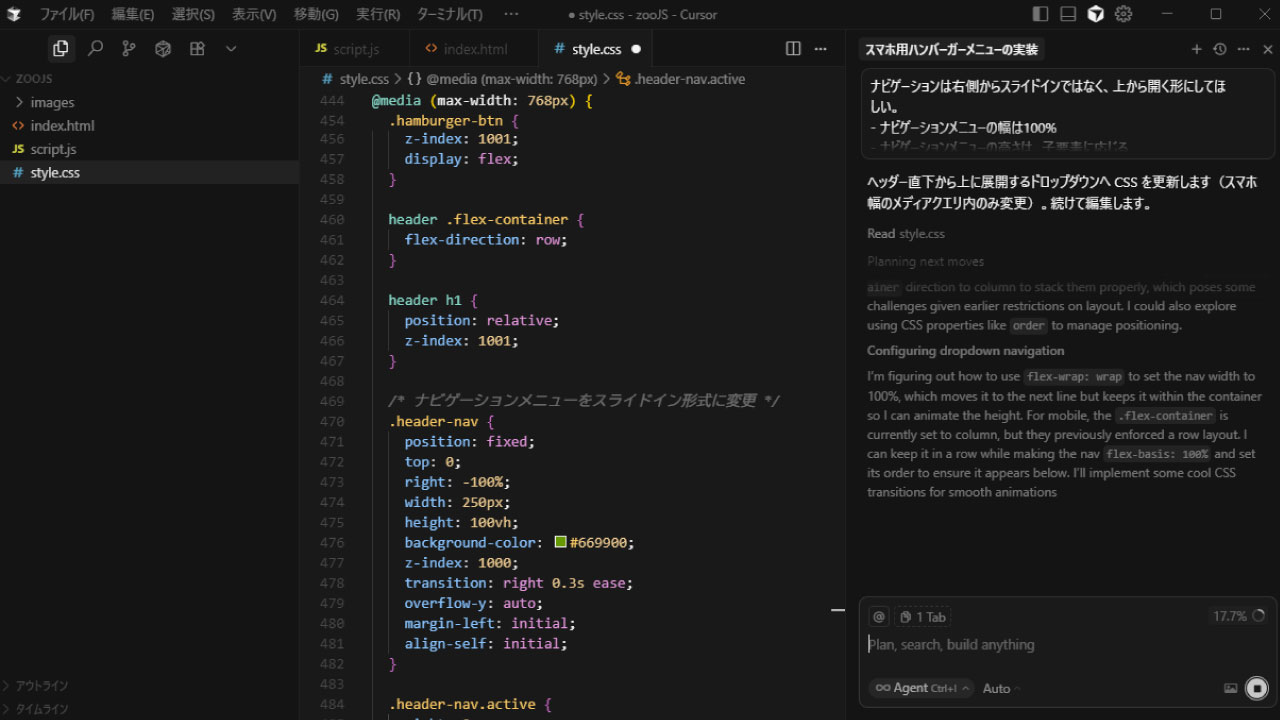Open the 移動(G) menu

(316, 15)
